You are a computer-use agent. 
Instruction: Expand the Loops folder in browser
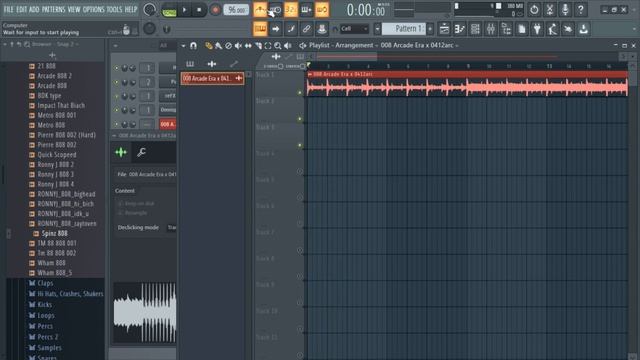[41, 316]
